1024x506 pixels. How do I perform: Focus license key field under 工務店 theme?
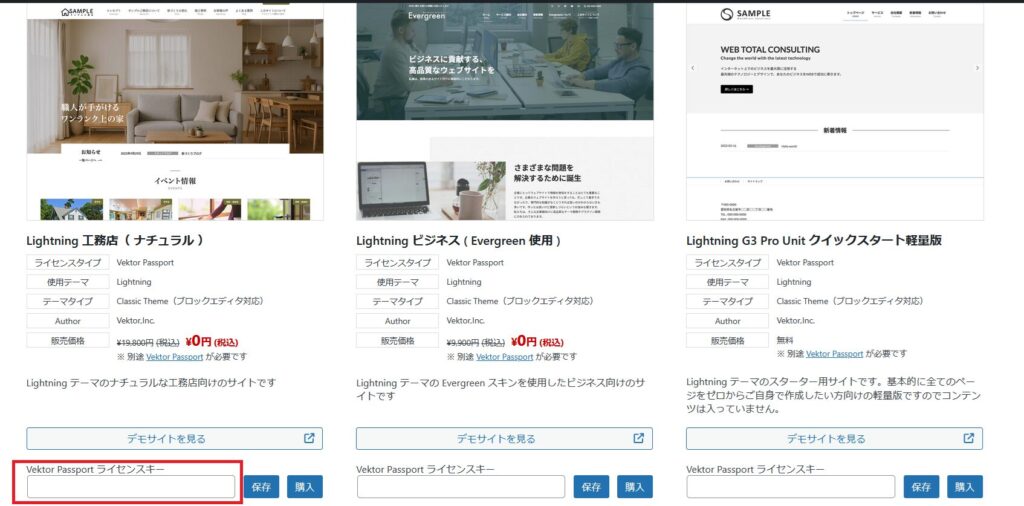tap(131, 487)
